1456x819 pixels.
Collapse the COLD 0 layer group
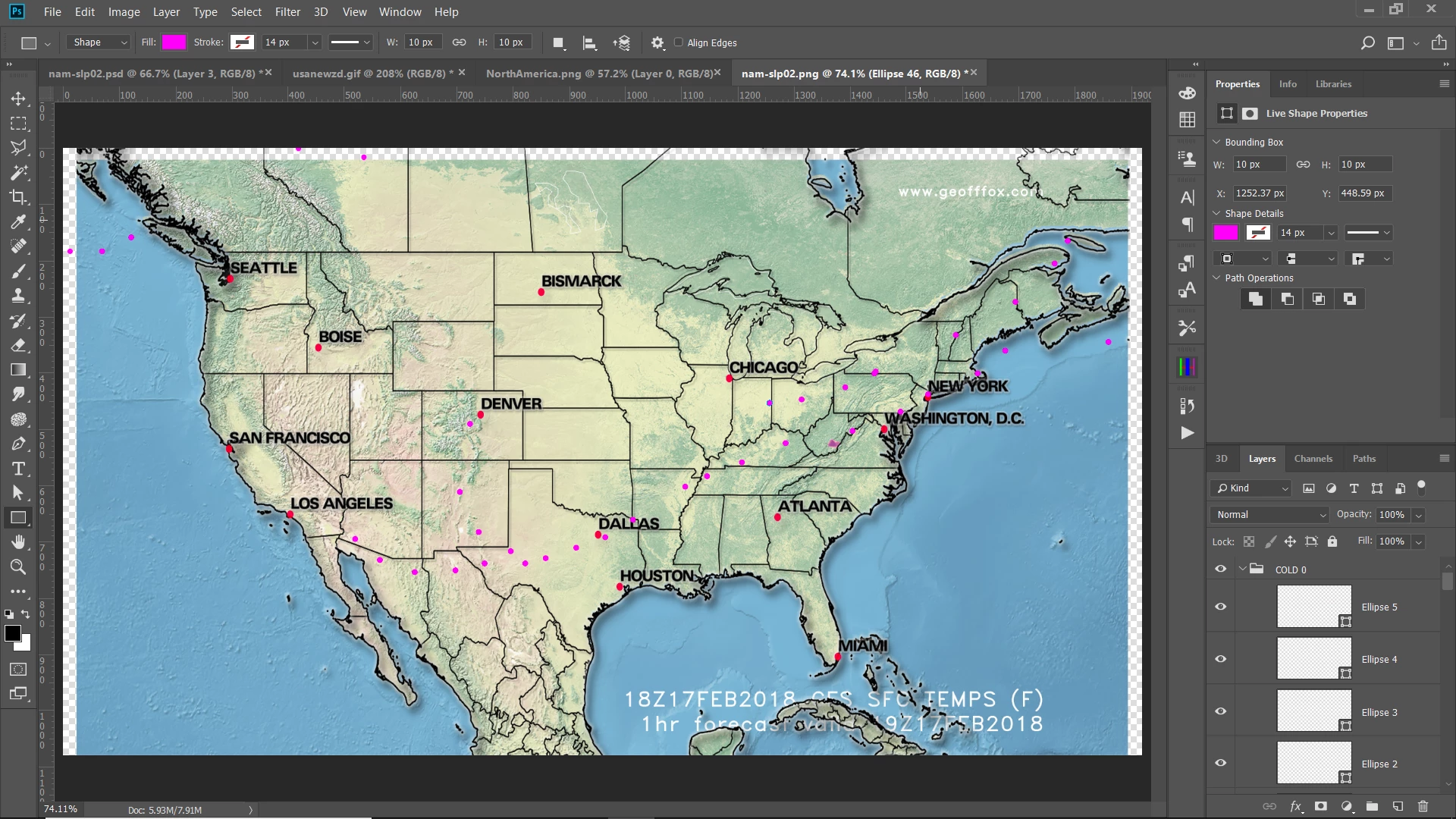pyautogui.click(x=1242, y=569)
